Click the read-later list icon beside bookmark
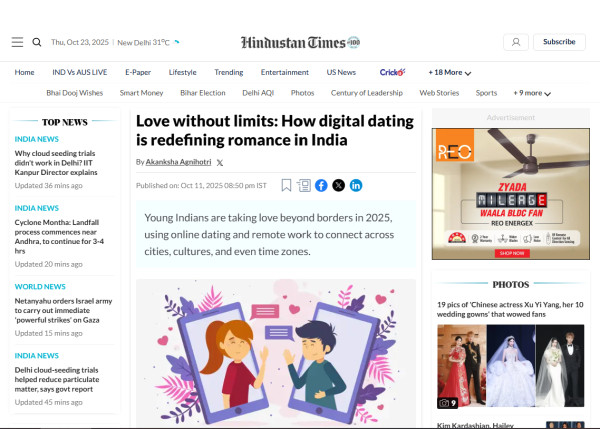This screenshot has width=600, height=429. (304, 185)
